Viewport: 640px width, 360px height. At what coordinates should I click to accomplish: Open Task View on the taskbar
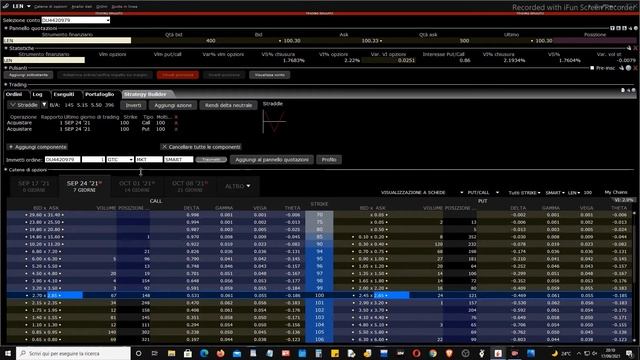click(x=155, y=353)
